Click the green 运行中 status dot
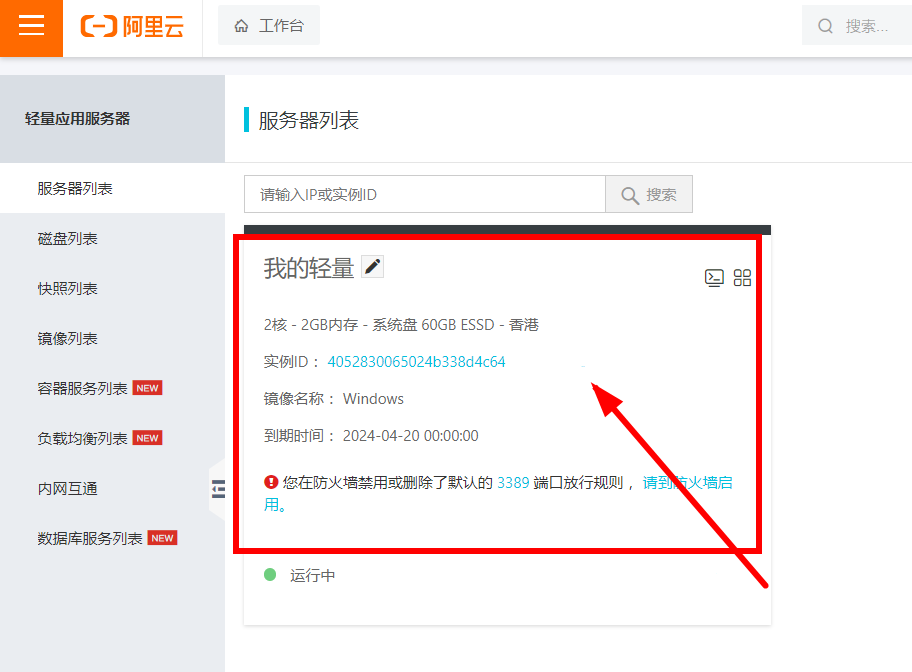The image size is (912, 672). 270,575
